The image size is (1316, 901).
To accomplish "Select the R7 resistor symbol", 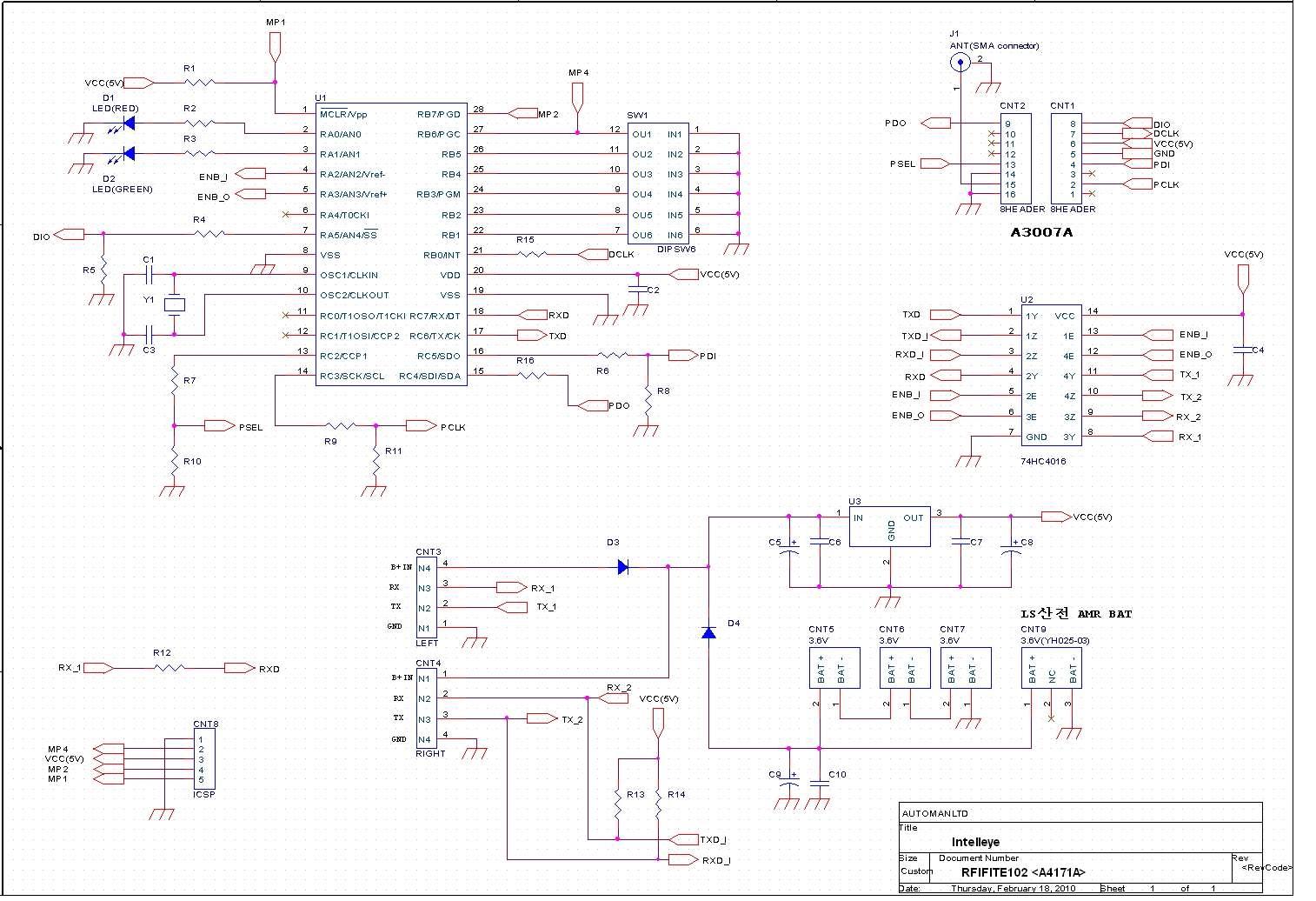I will tap(175, 381).
